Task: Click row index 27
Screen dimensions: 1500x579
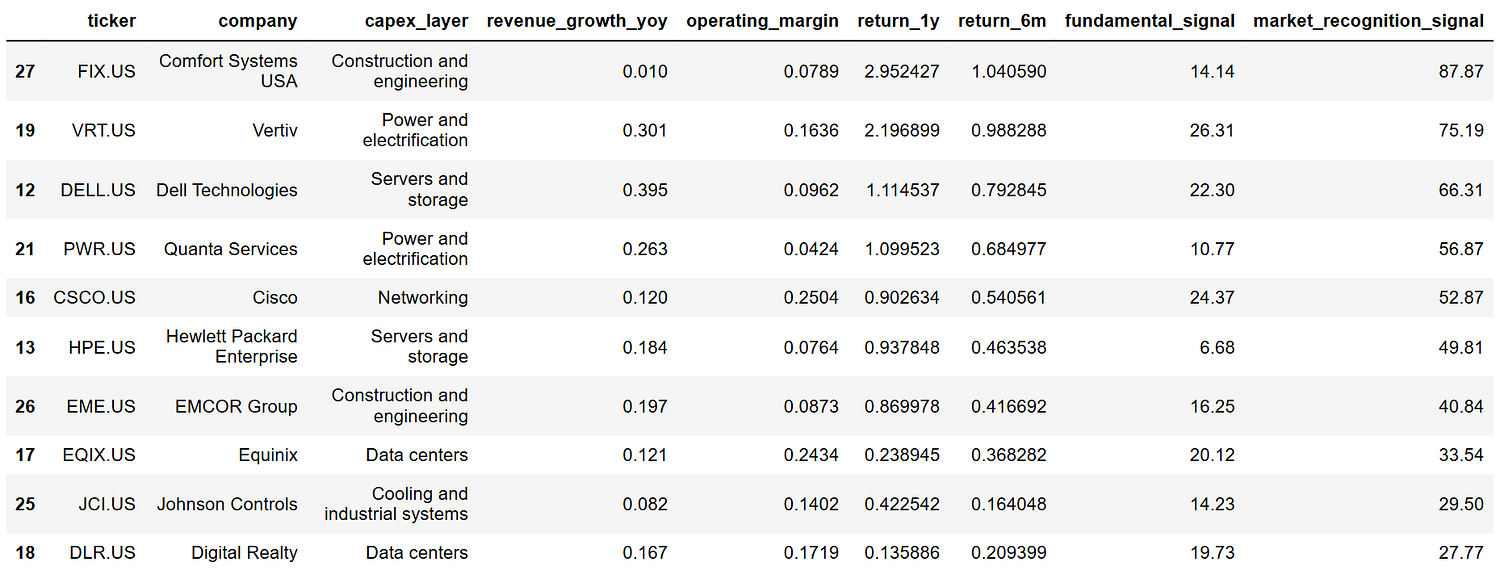Action: coord(25,72)
